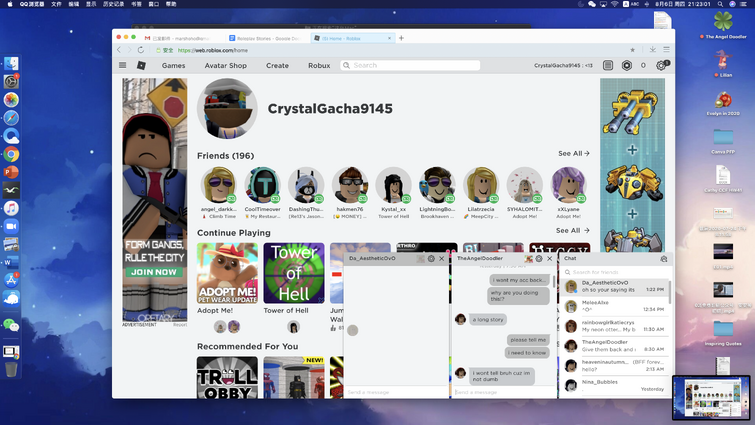Click the screenshot preview thumbnail
Image resolution: width=755 pixels, height=425 pixels.
coord(711,398)
